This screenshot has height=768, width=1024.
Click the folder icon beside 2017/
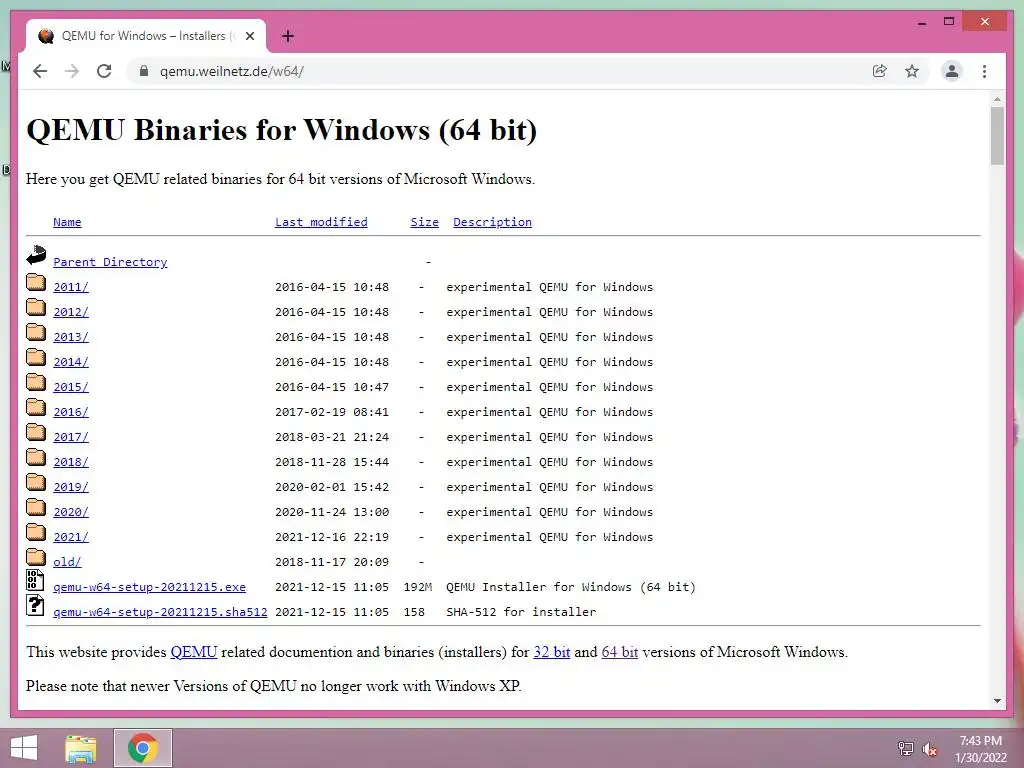(x=36, y=432)
